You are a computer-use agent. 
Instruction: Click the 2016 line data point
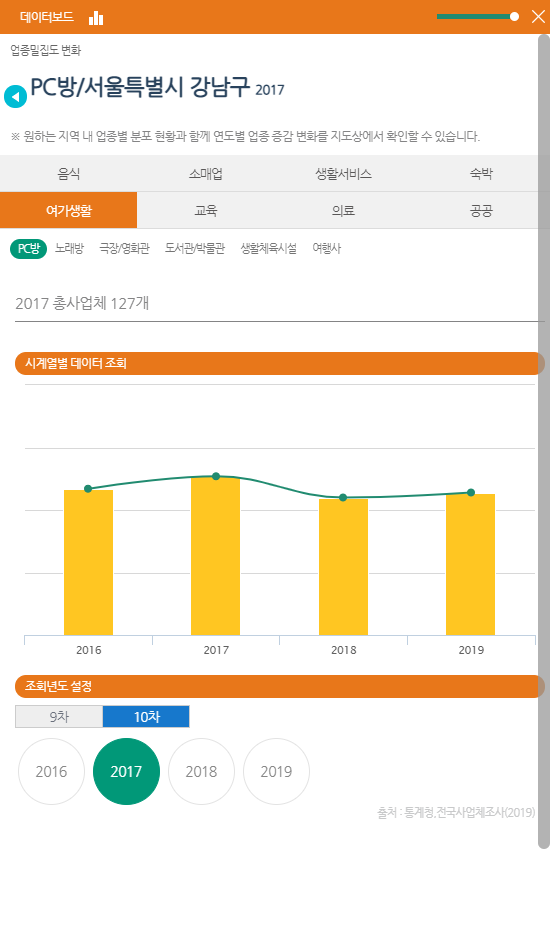click(88, 488)
